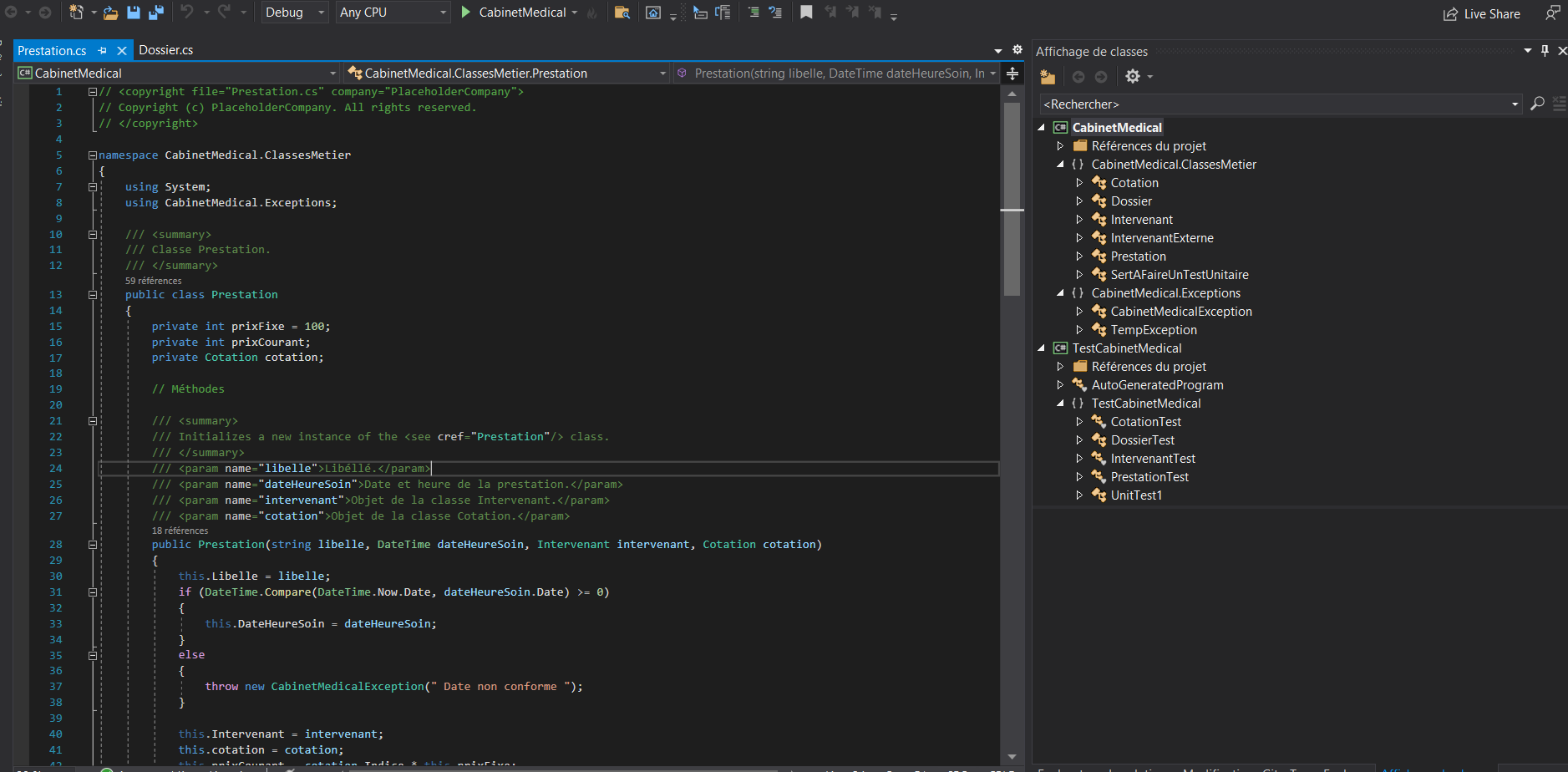
Task: Pin the Affichage de classes panel
Action: click(1545, 51)
